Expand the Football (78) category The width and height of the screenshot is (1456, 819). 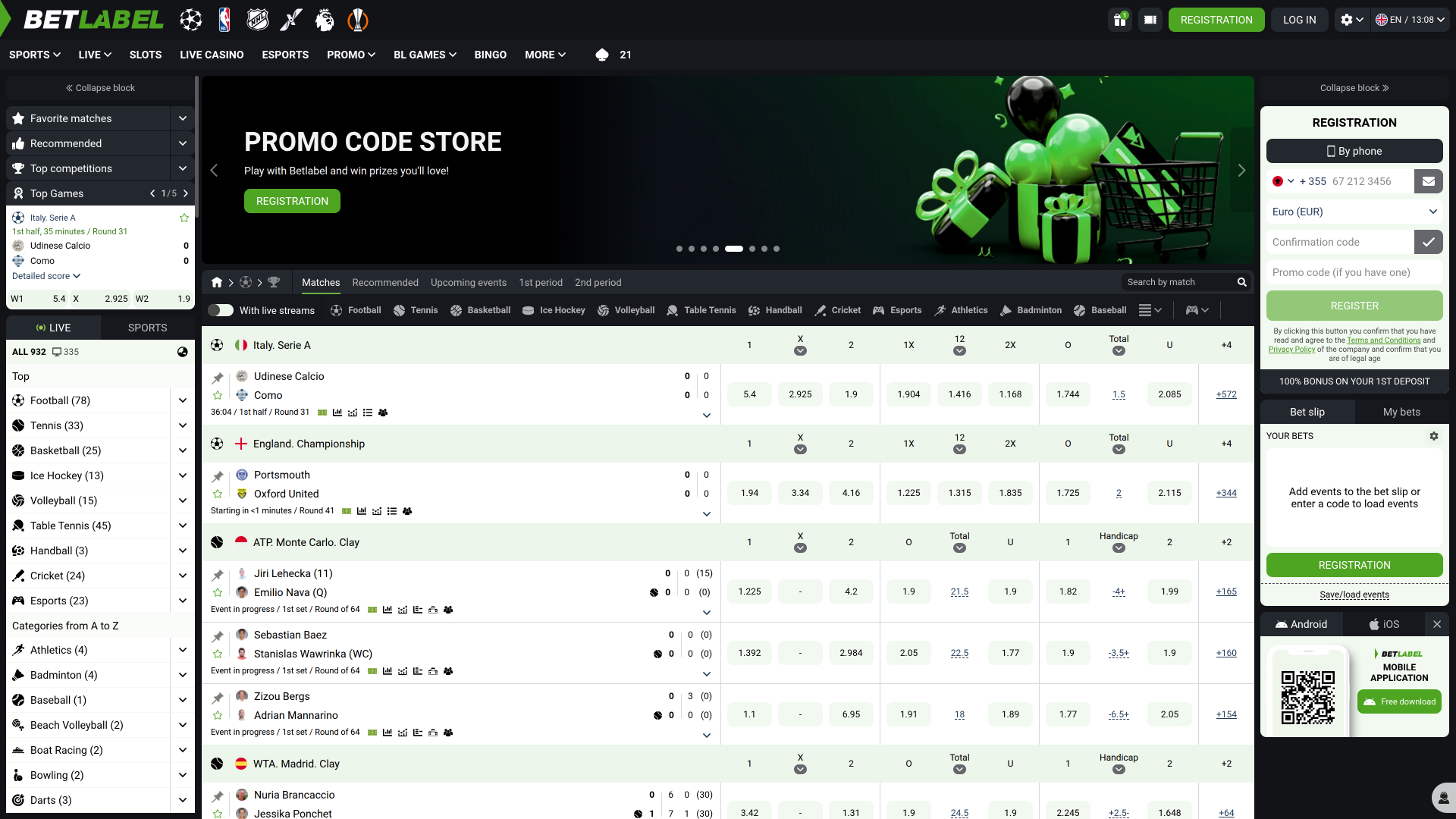pos(183,400)
